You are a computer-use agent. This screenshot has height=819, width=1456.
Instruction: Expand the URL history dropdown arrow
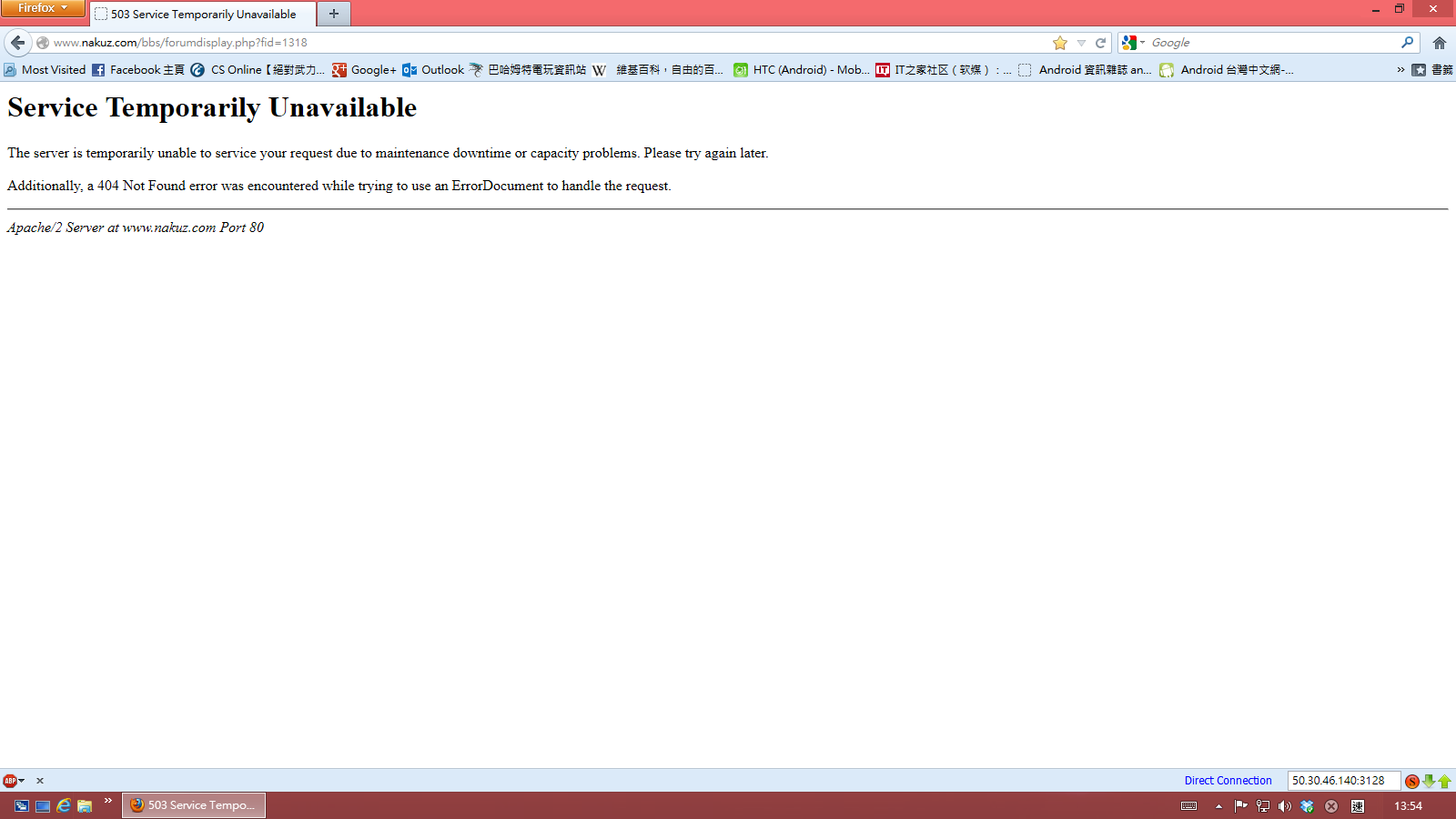[1081, 43]
